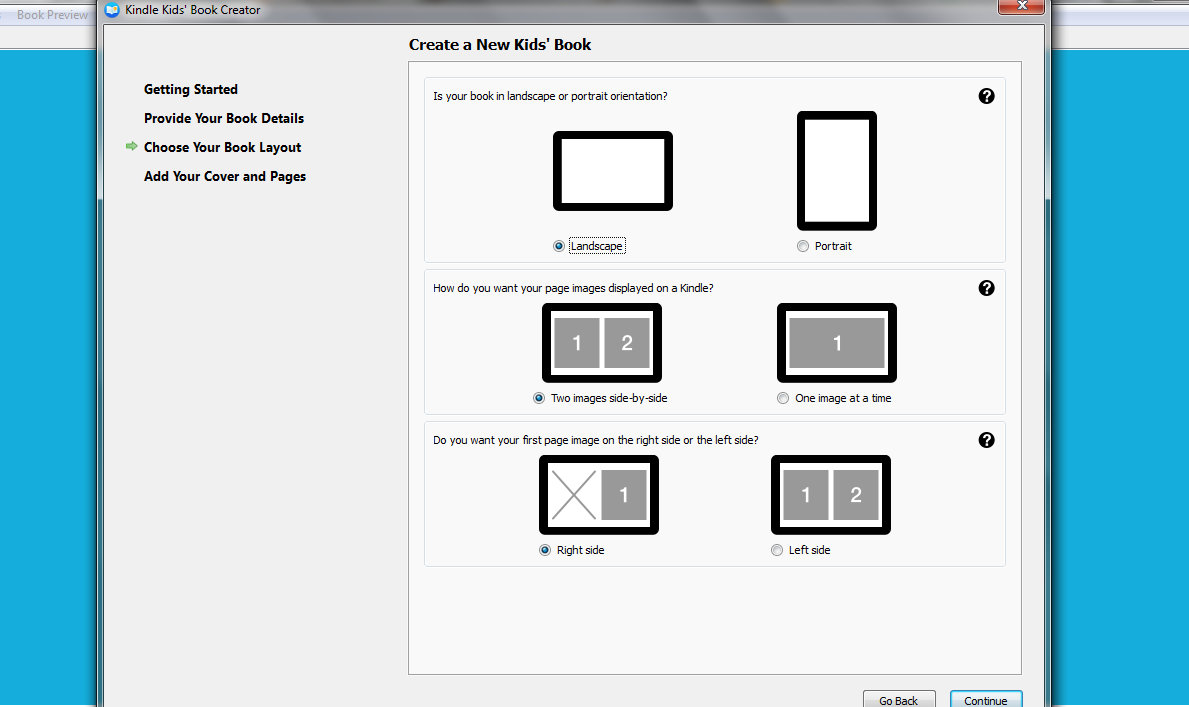Select the Landscape radio button

(559, 246)
